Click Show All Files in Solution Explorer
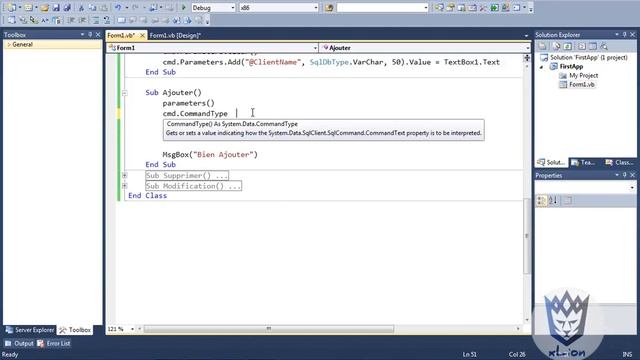The height and width of the screenshot is (360, 640). point(556,46)
